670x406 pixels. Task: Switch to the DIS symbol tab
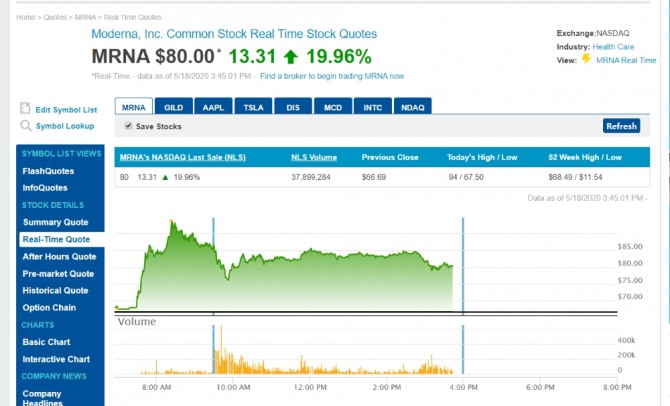[x=293, y=107]
